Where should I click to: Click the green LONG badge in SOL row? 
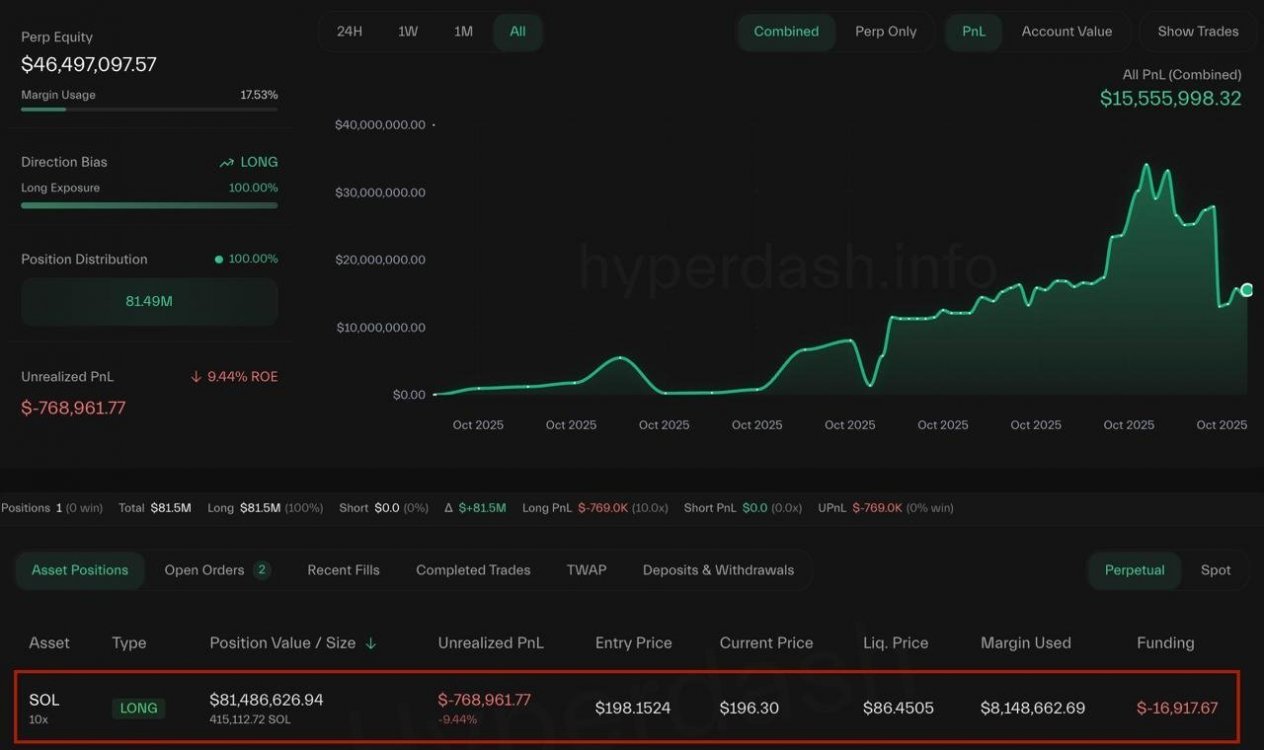pos(138,708)
